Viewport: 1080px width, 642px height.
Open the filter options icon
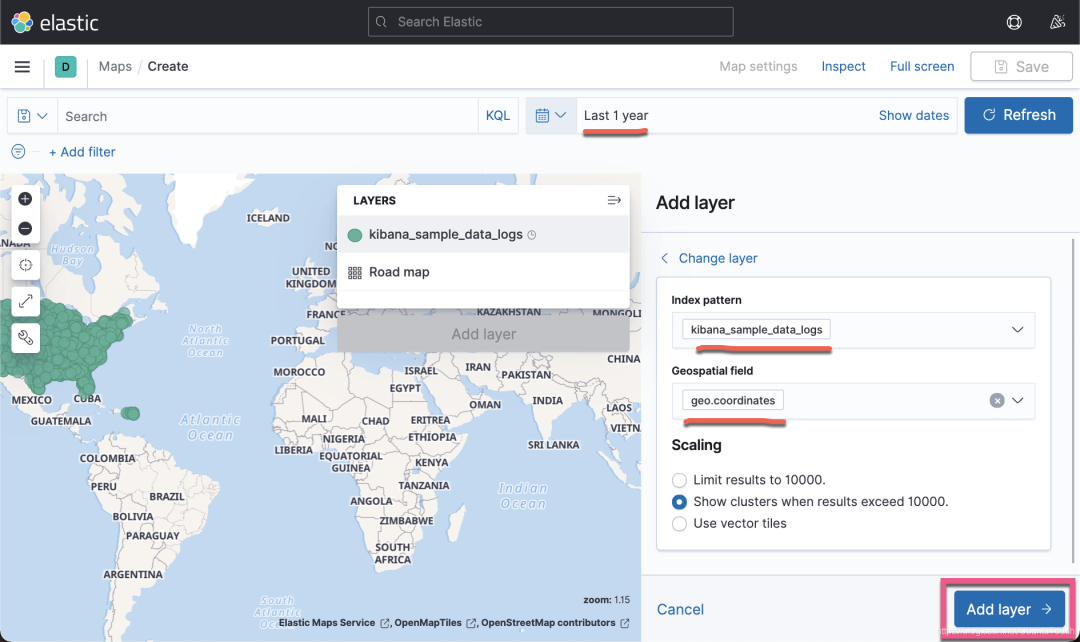(x=19, y=152)
